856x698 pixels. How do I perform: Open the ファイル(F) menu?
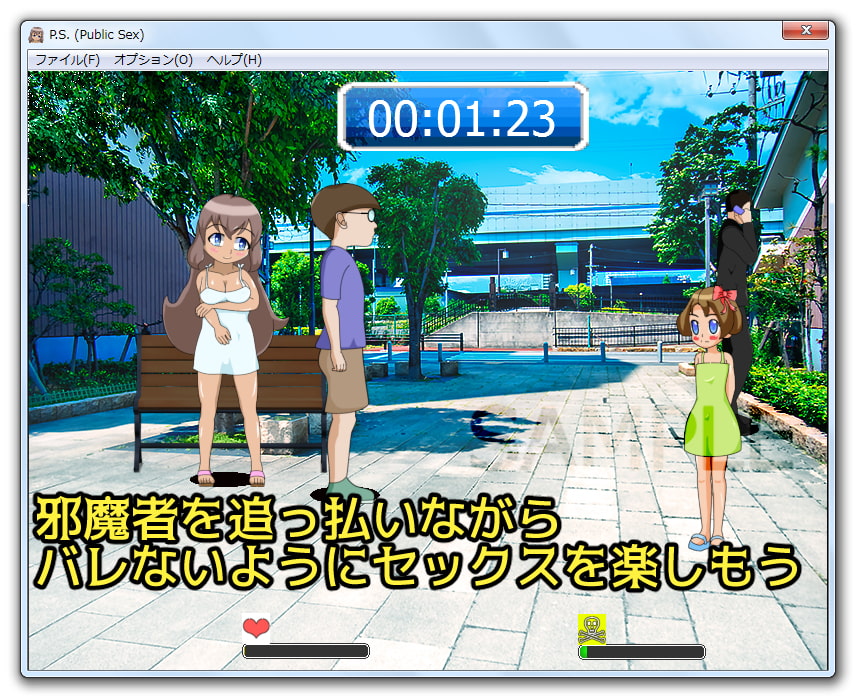tap(68, 60)
